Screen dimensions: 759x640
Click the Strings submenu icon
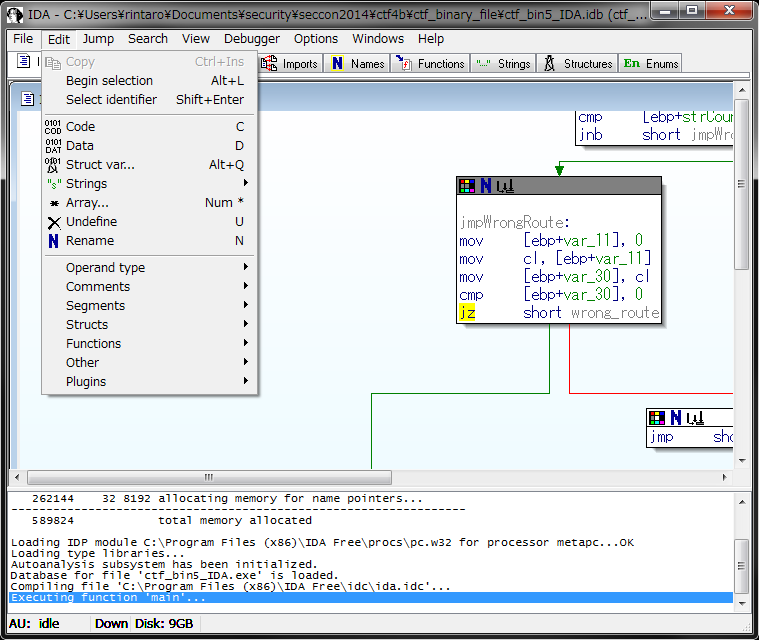point(54,184)
